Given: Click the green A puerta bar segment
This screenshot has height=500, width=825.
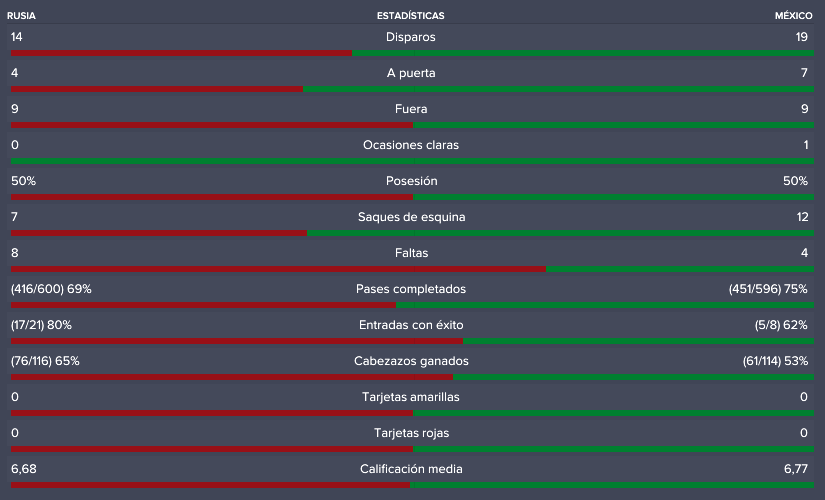Looking at the screenshot, I should tap(558, 89).
